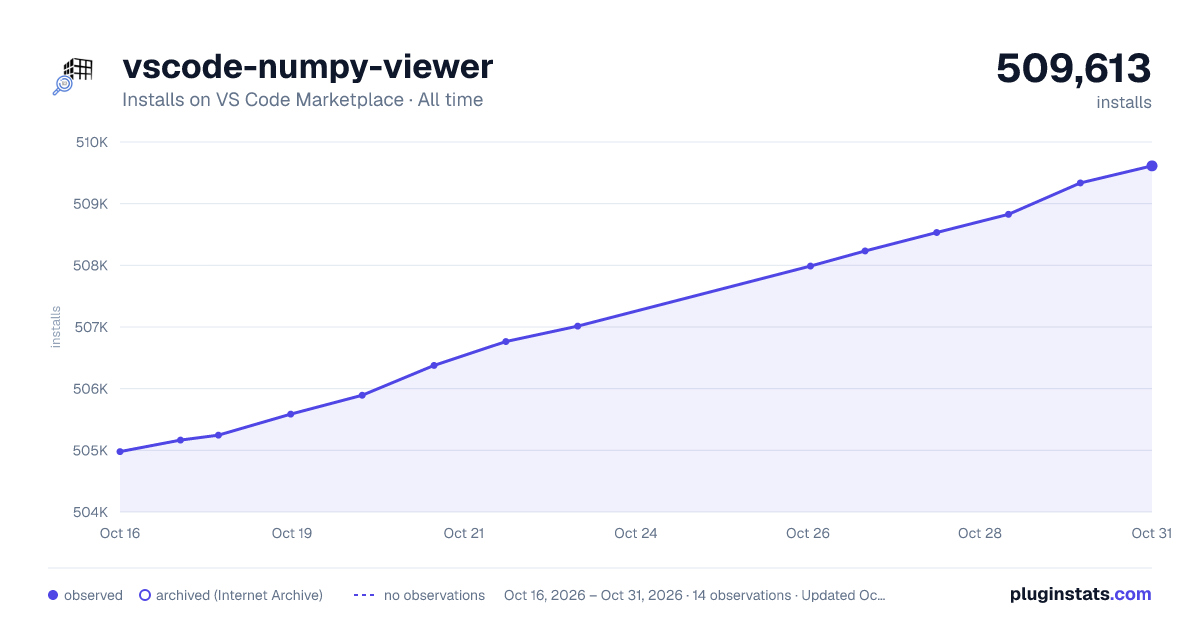Image resolution: width=1200 pixels, height=630 pixels.
Task: Click the 506K y-axis label
Action: [x=92, y=389]
